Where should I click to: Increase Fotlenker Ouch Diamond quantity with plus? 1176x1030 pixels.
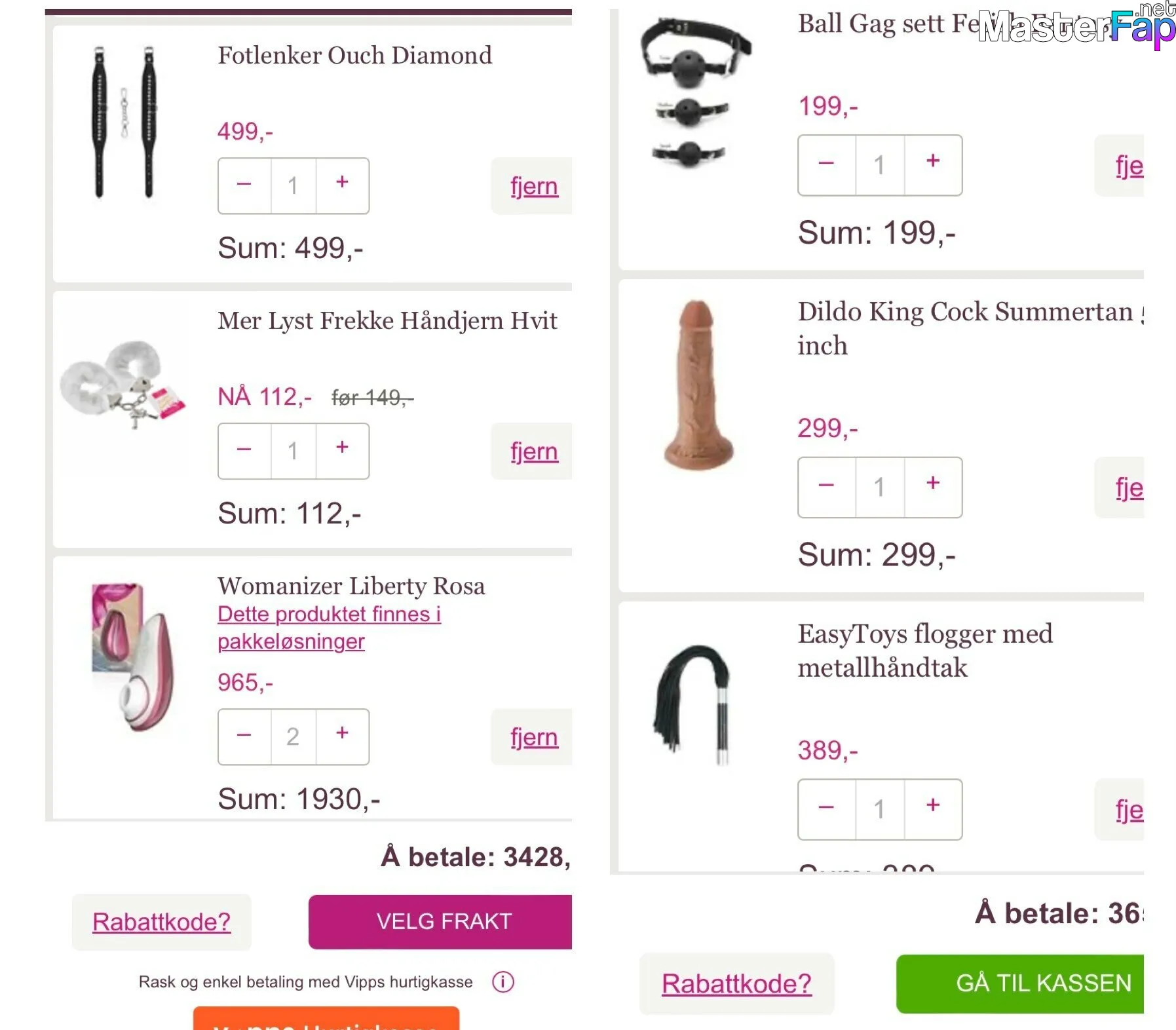pos(342,185)
